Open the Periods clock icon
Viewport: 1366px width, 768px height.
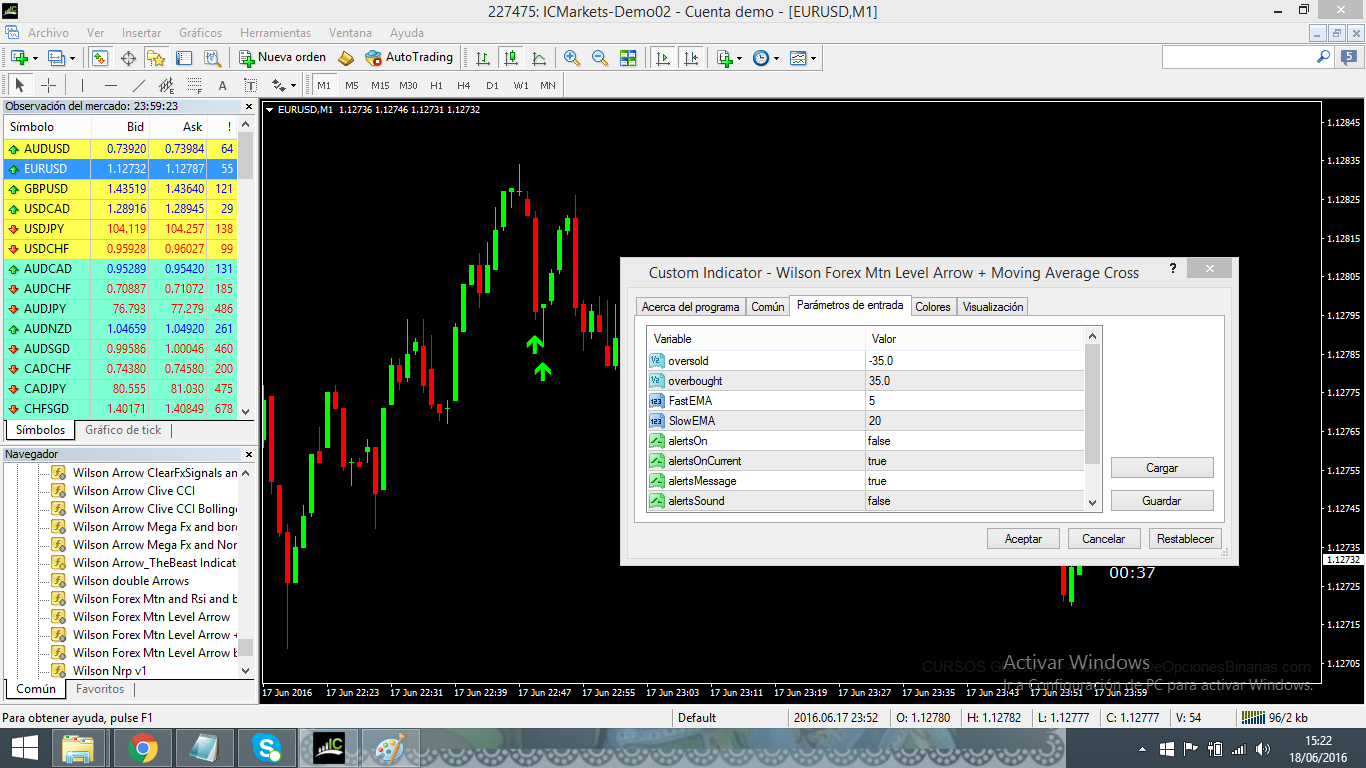(761, 58)
